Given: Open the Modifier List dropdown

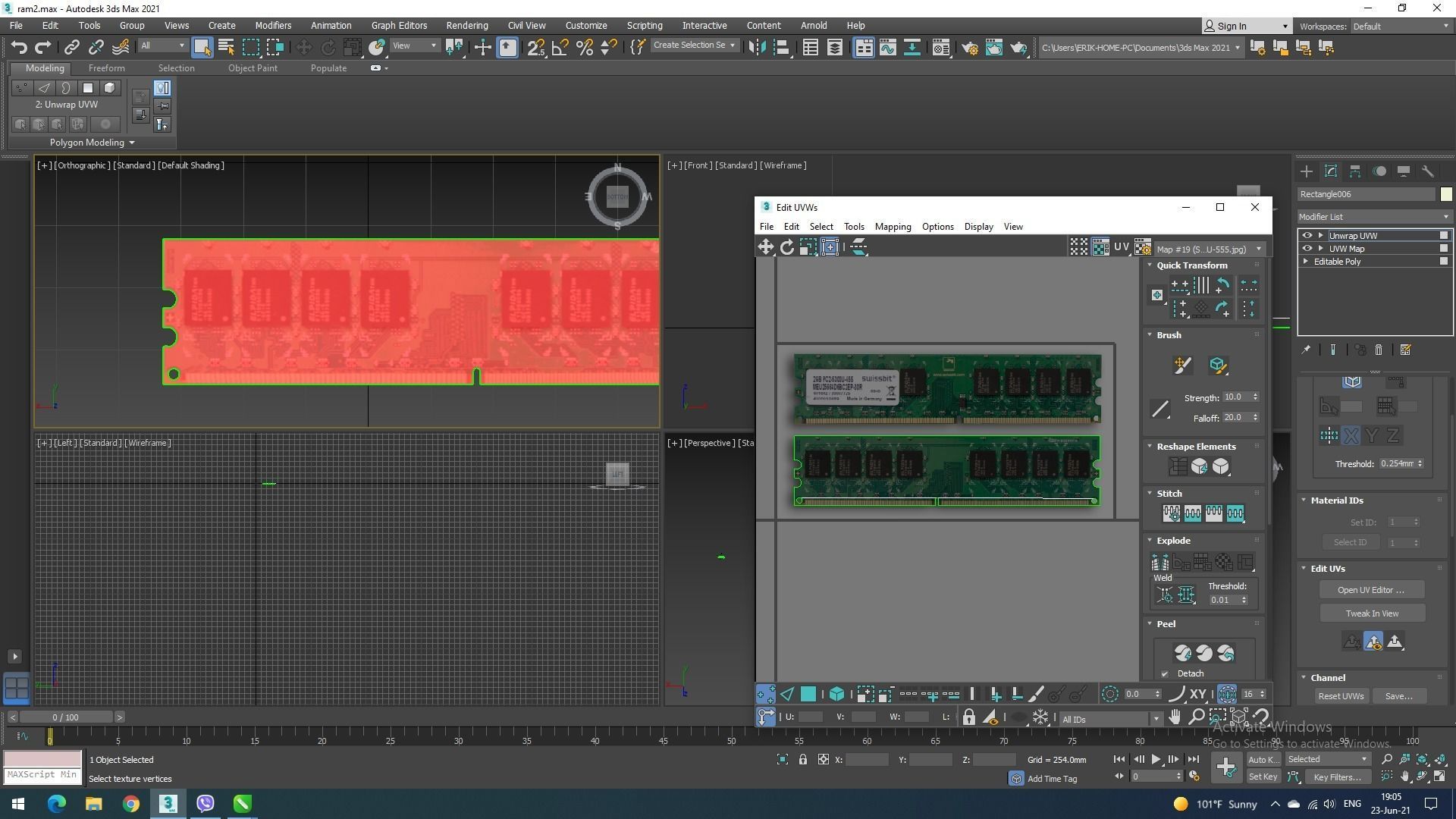Looking at the screenshot, I should click(1374, 217).
